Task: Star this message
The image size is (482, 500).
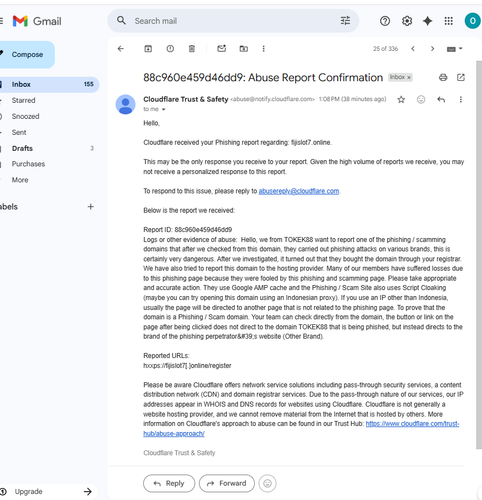Action: [401, 99]
